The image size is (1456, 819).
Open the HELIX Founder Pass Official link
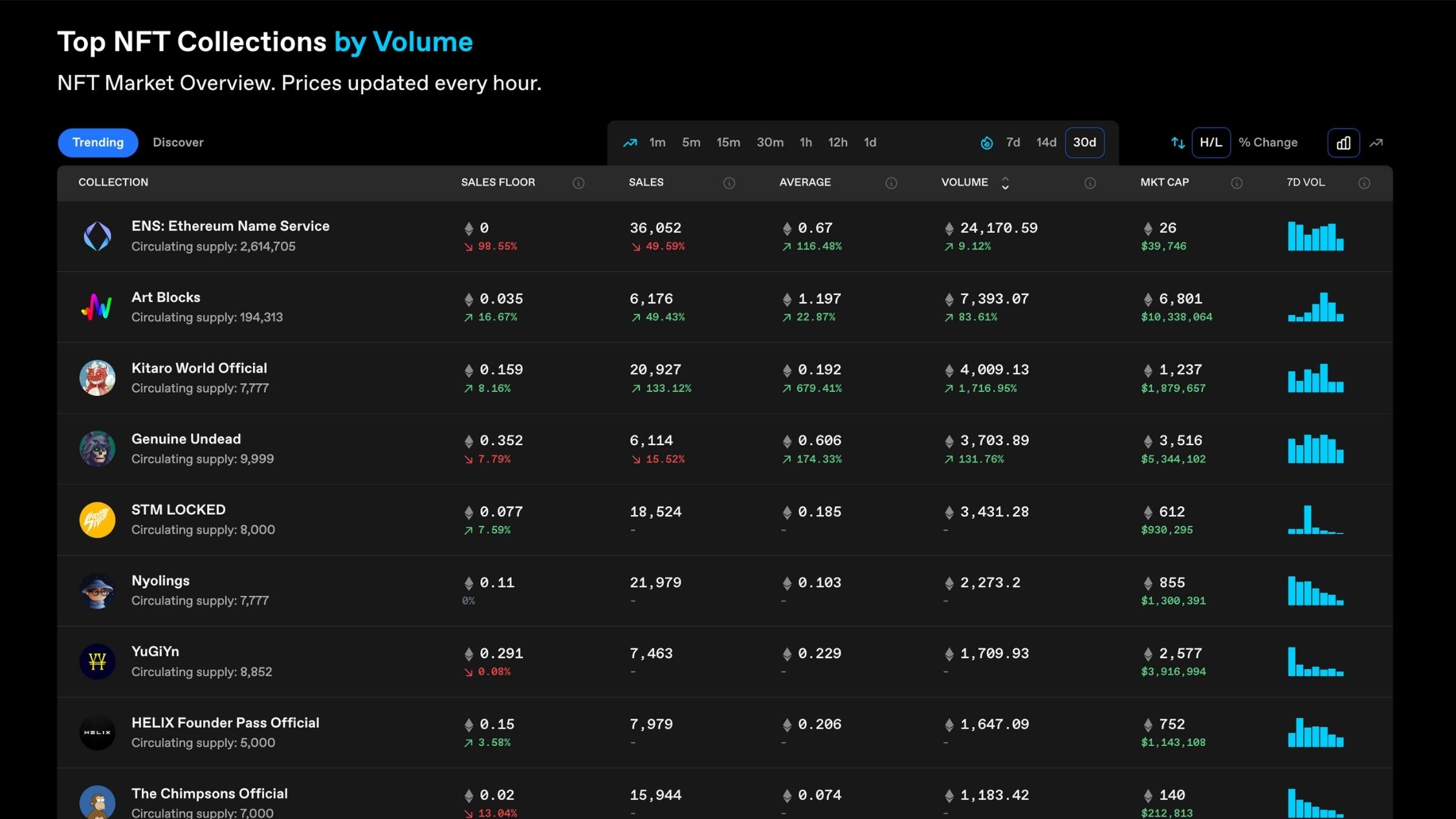225,723
